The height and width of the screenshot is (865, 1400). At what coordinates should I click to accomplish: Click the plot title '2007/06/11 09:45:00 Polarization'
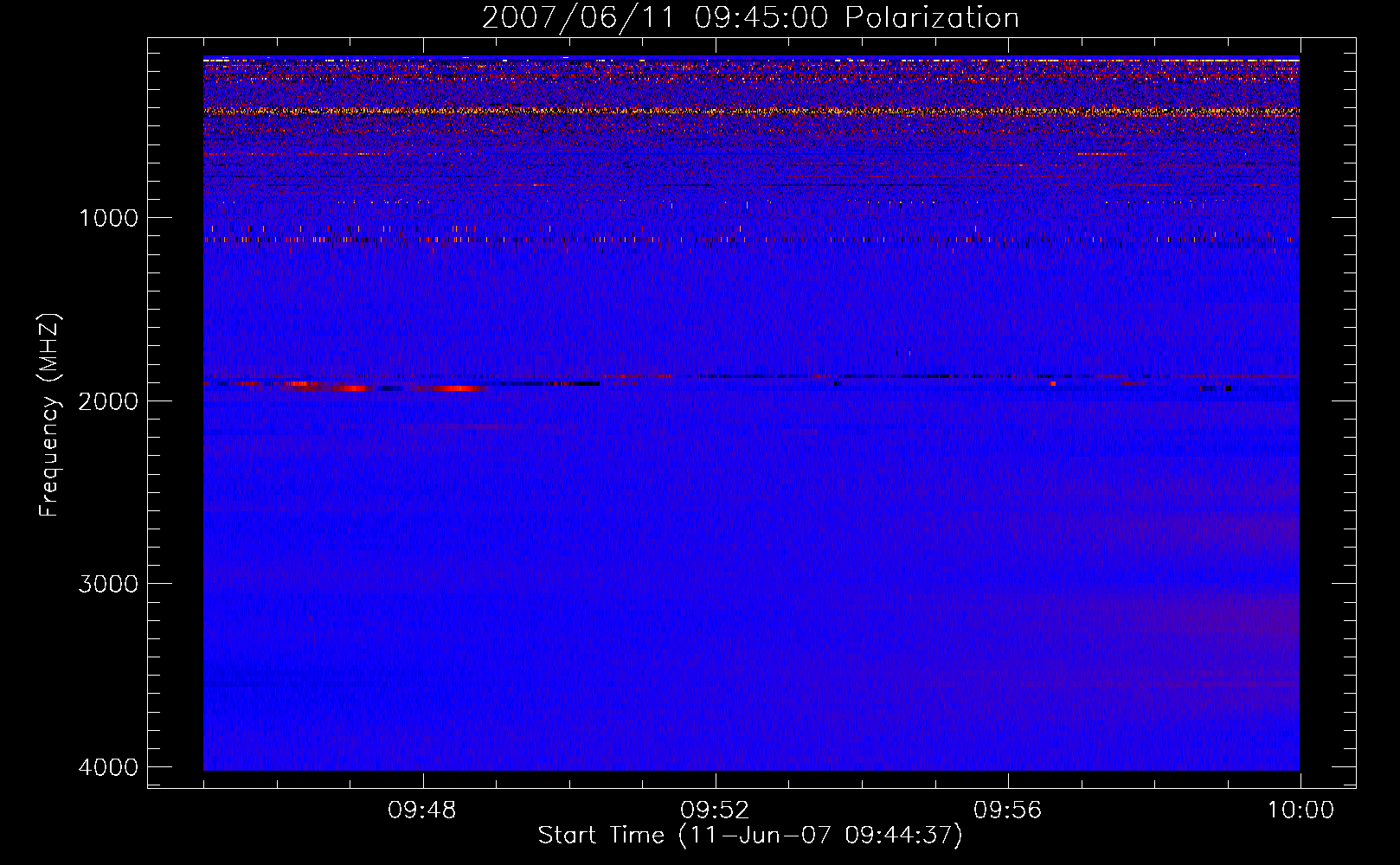pyautogui.click(x=750, y=18)
